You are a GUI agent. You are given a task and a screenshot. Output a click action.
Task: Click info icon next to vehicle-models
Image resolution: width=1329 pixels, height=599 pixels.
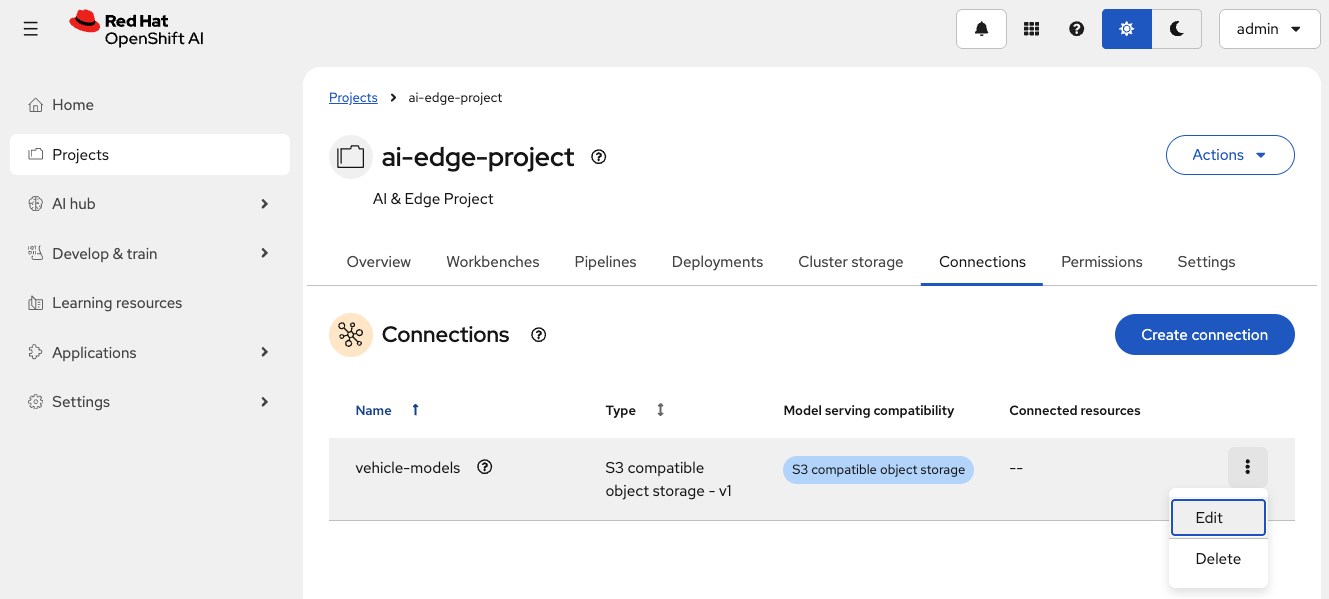pos(485,467)
